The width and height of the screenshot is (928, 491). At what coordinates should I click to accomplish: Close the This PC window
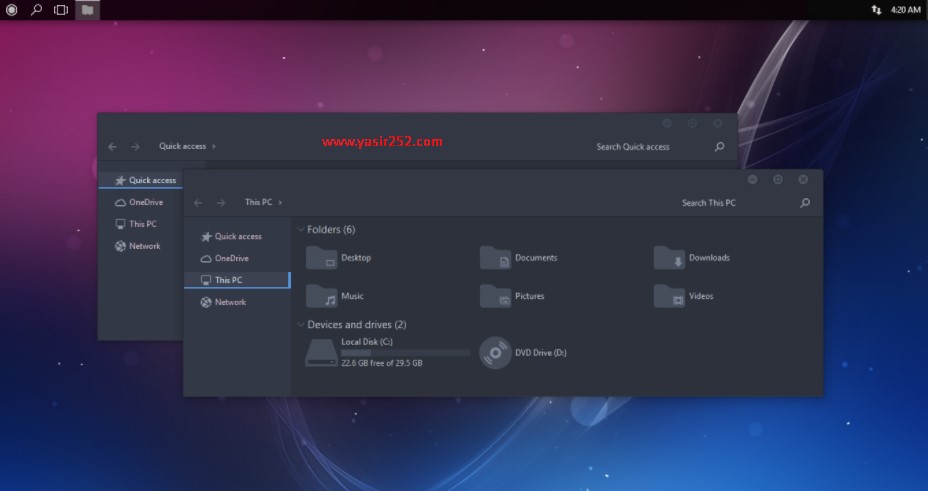pyautogui.click(x=803, y=179)
